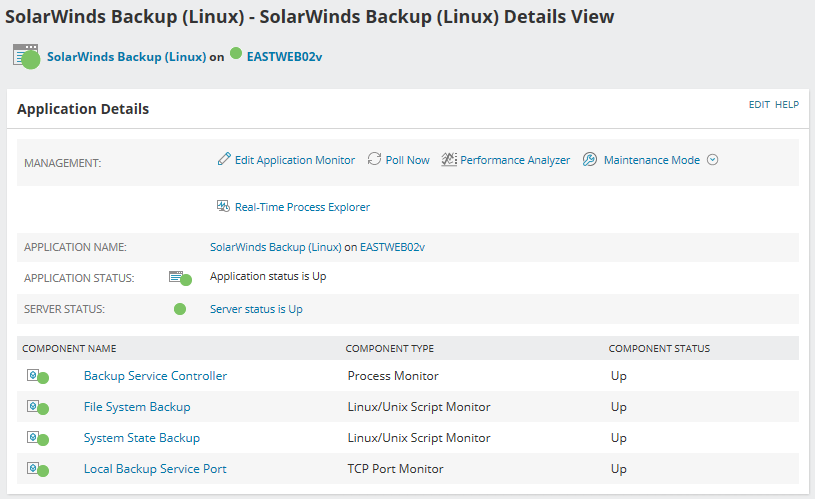Click the File System Backup component icon
The image size is (815, 499).
pos(35,407)
